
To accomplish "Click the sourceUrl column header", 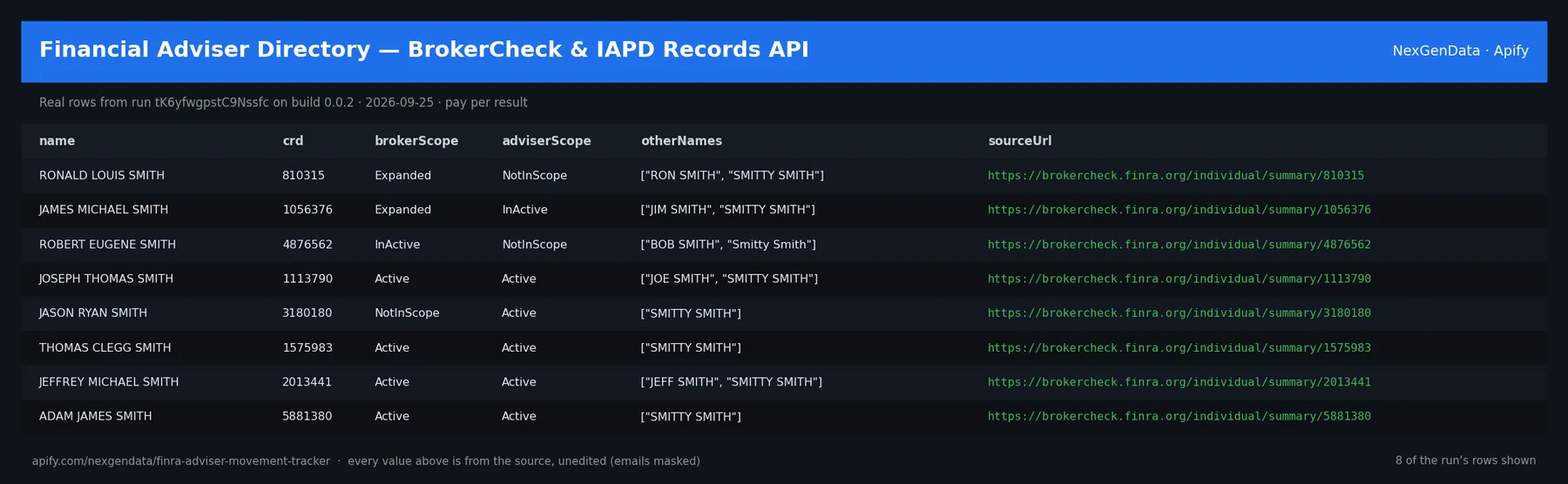I will (1019, 141).
